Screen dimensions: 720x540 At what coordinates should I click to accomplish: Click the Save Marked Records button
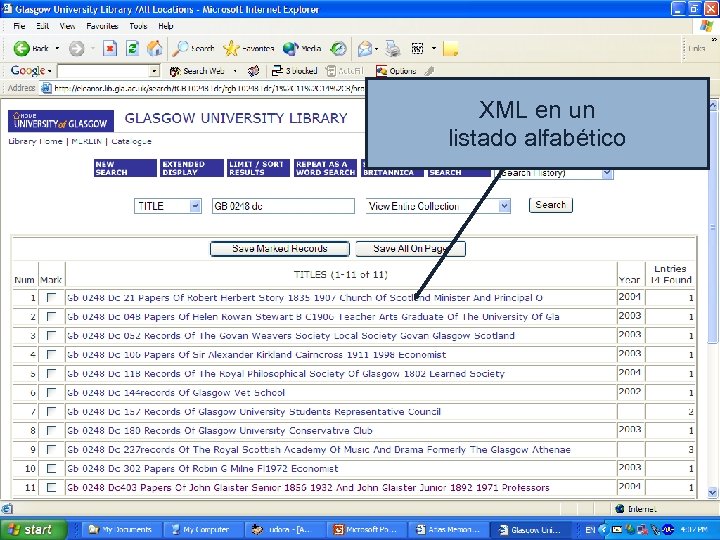(x=280, y=249)
